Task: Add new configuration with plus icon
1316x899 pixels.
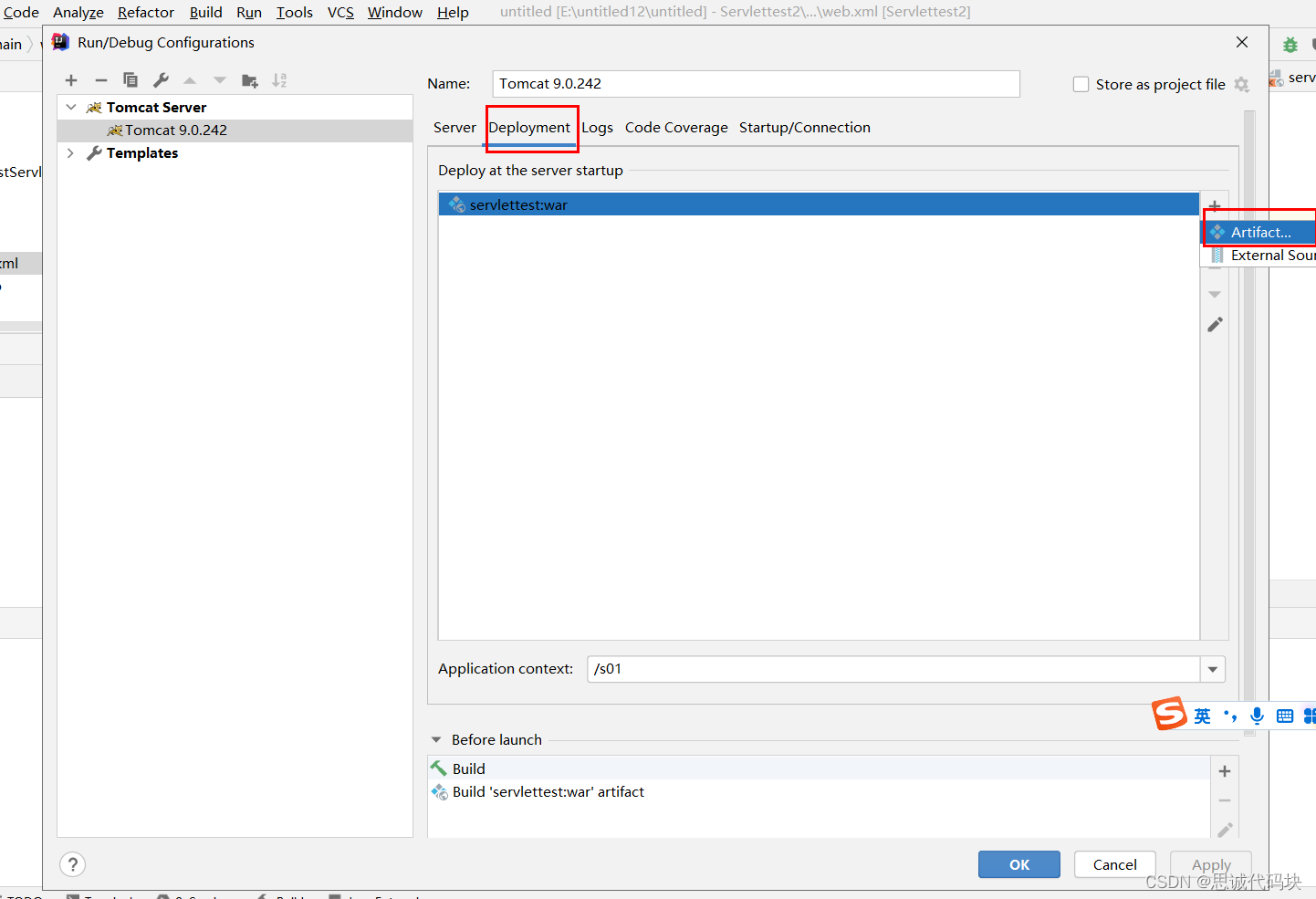Action: tap(71, 80)
